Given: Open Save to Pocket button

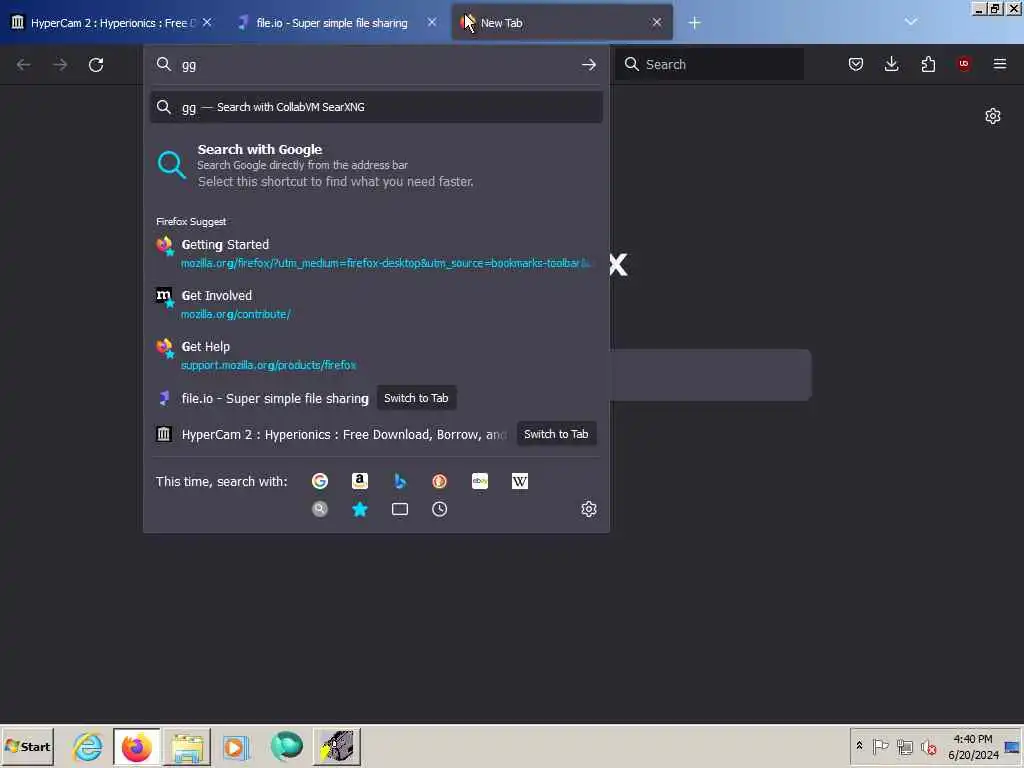Looking at the screenshot, I should pos(856,64).
